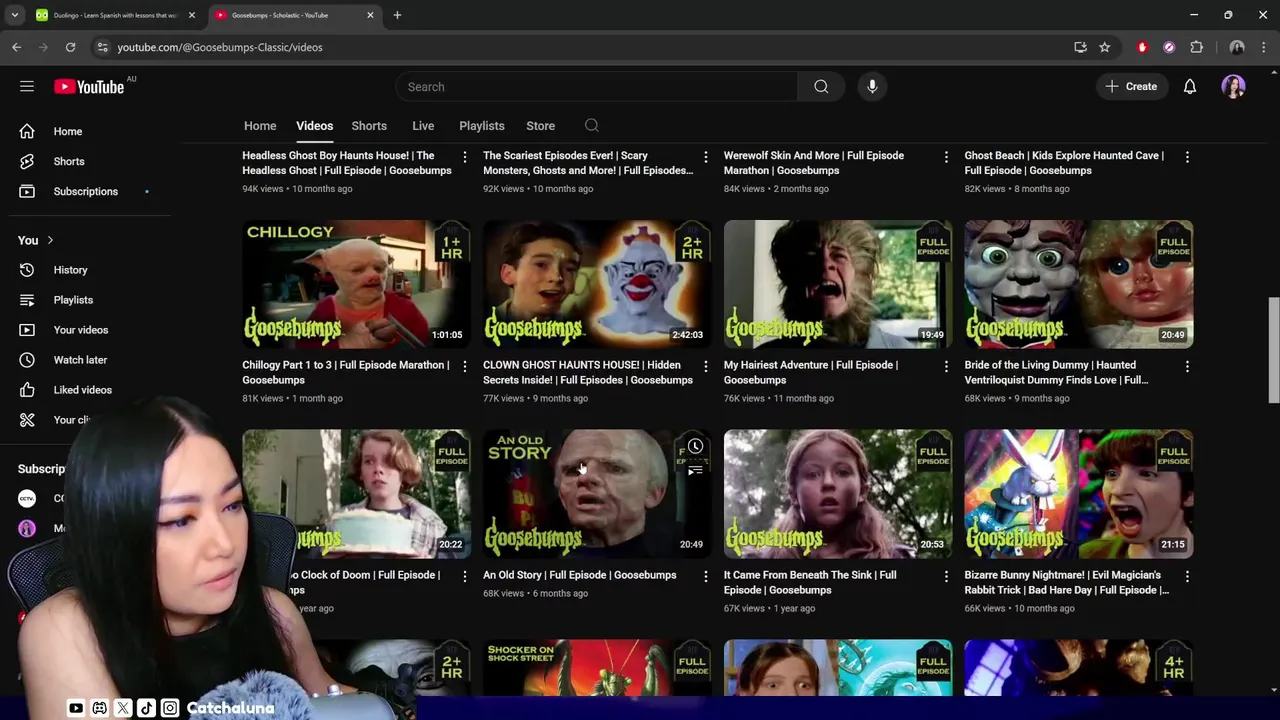Switch to channel Playlists tab
The height and width of the screenshot is (720, 1280).
point(481,126)
